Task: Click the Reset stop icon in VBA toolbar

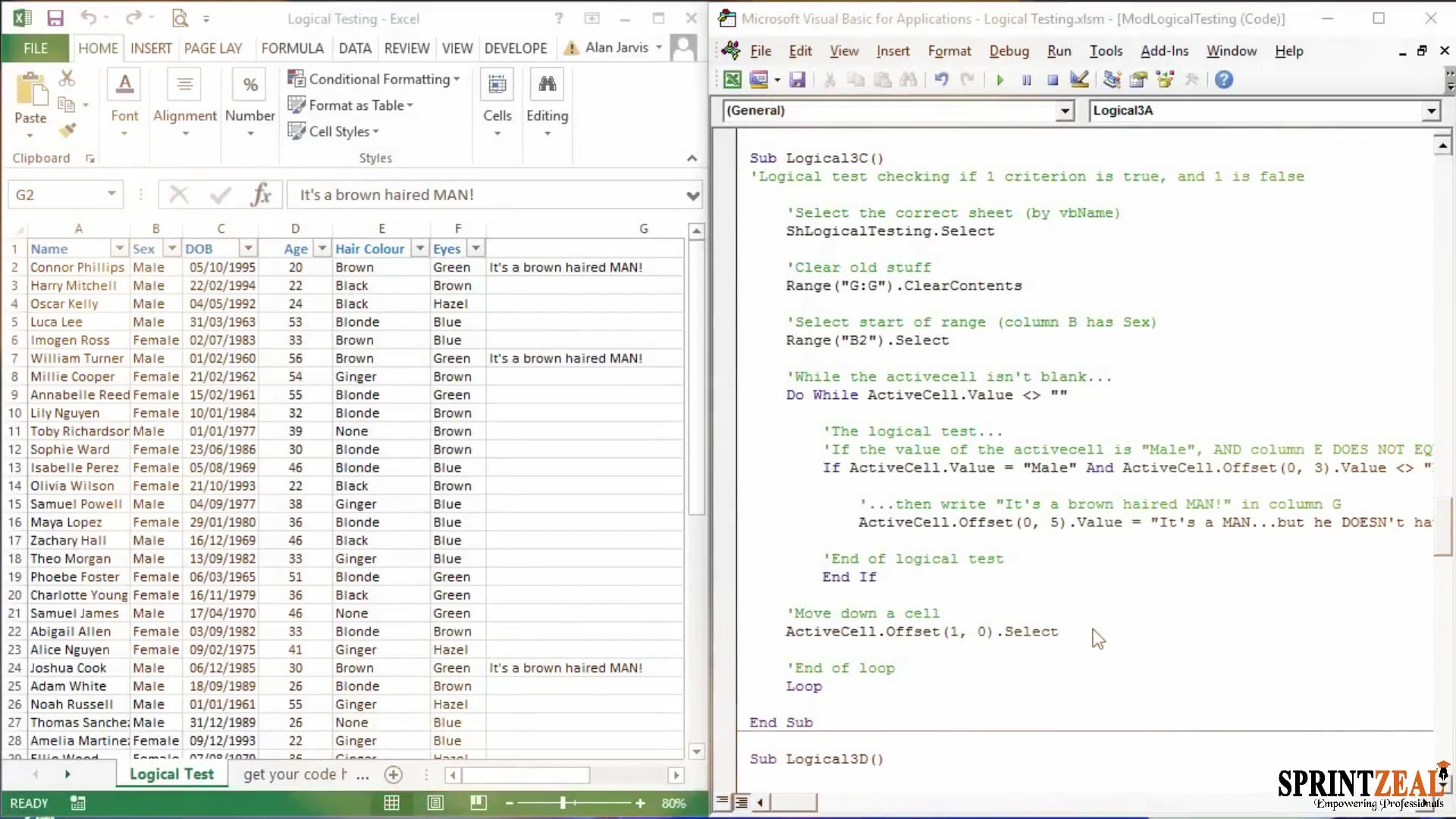Action: [1053, 80]
